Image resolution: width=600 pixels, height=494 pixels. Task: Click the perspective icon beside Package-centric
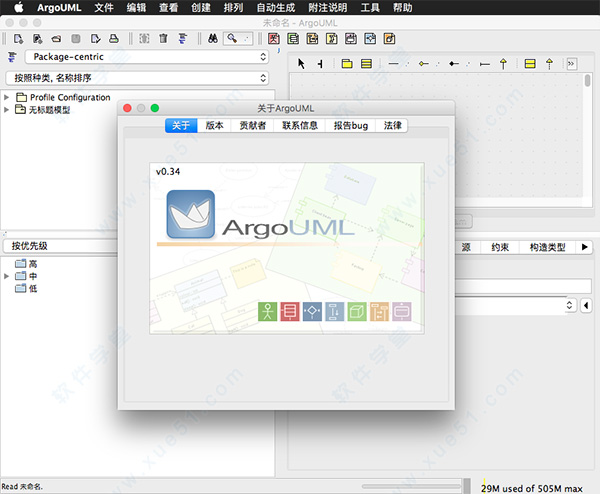pyautogui.click(x=12, y=57)
